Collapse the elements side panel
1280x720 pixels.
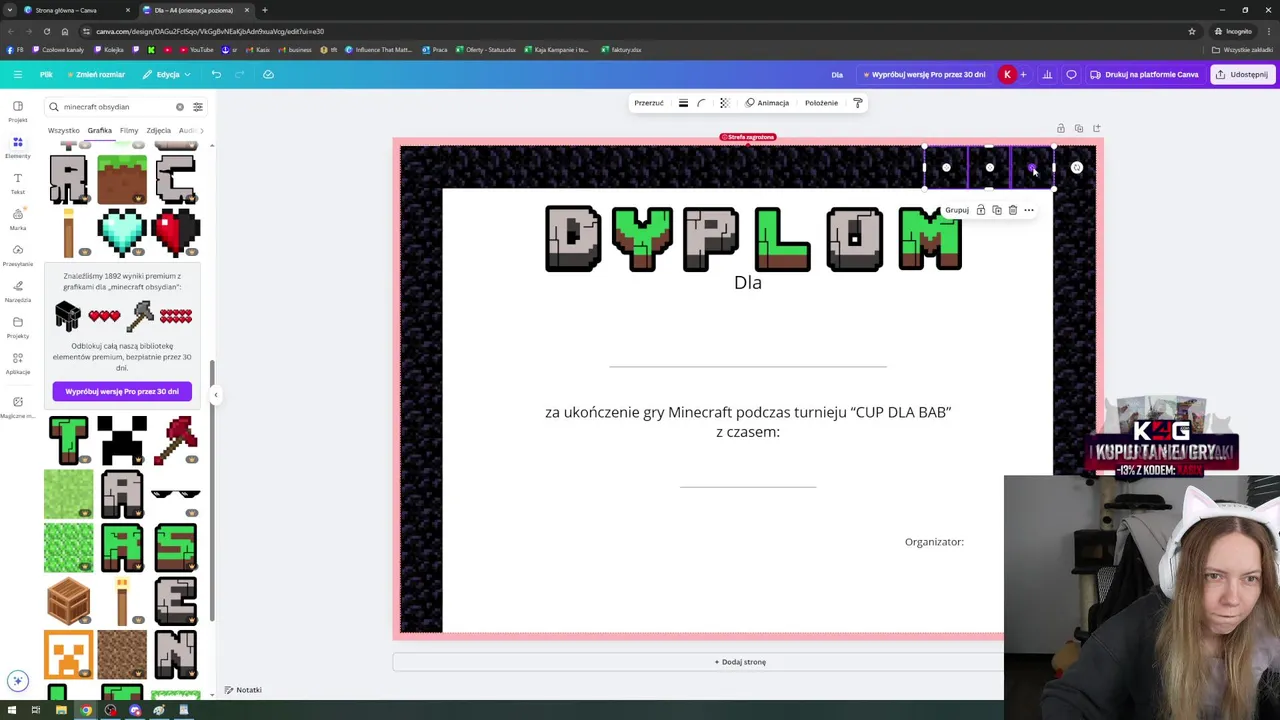(x=215, y=395)
